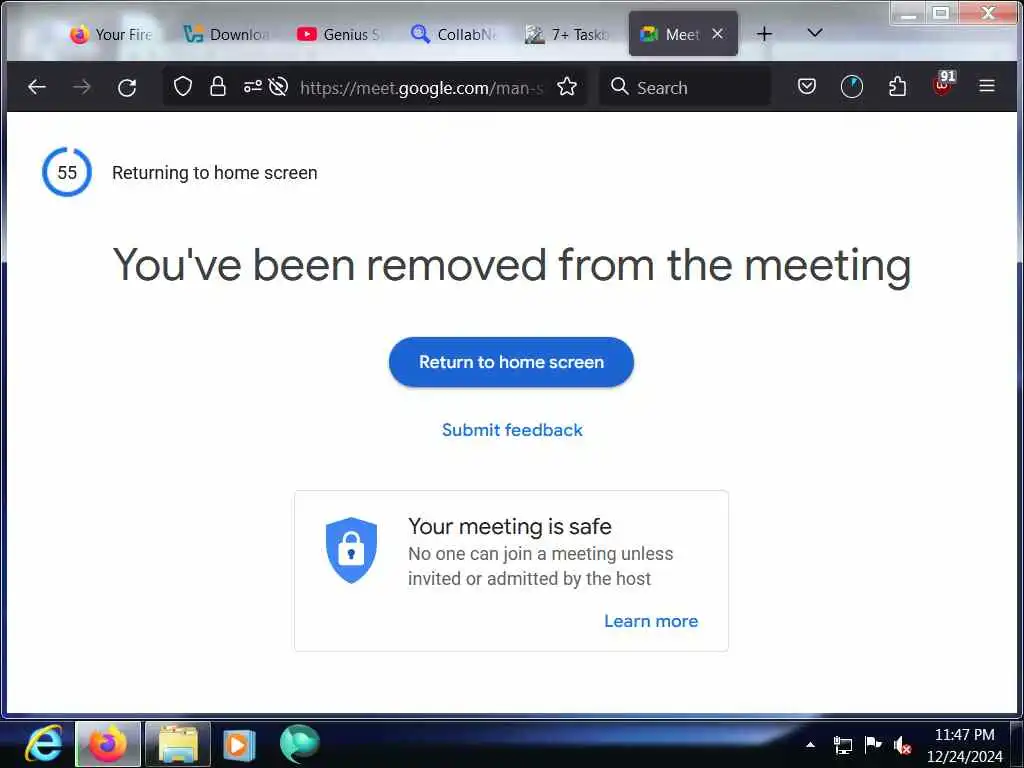The width and height of the screenshot is (1024, 768).
Task: Open the Firefox hamburger application menu
Action: 987,86
